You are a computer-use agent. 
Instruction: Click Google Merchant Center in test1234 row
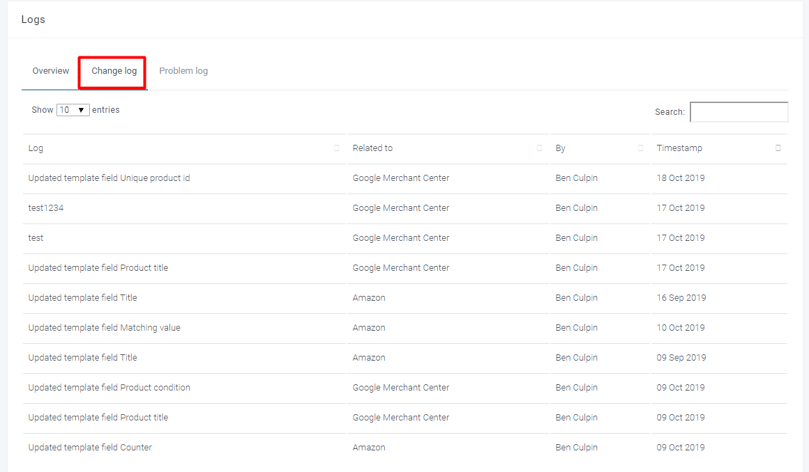pos(401,208)
